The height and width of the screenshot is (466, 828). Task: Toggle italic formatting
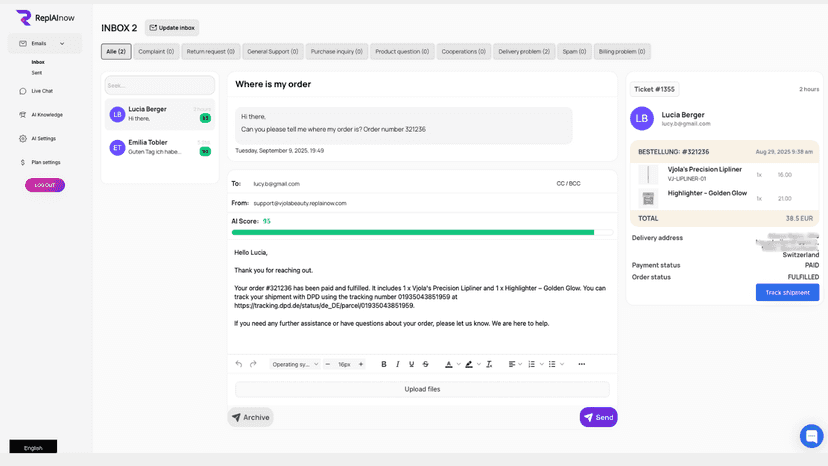(398, 364)
